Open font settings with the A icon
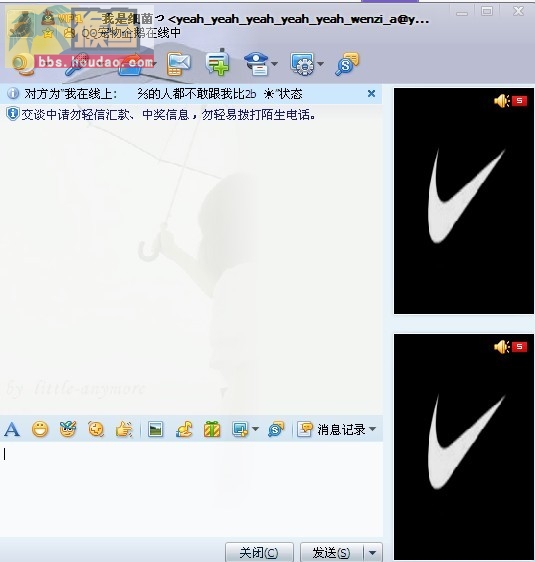535x562 pixels. point(12,429)
